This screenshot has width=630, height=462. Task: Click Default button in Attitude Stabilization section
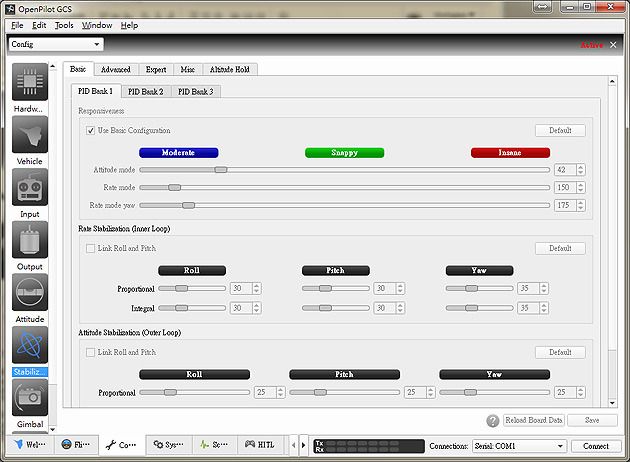point(560,352)
